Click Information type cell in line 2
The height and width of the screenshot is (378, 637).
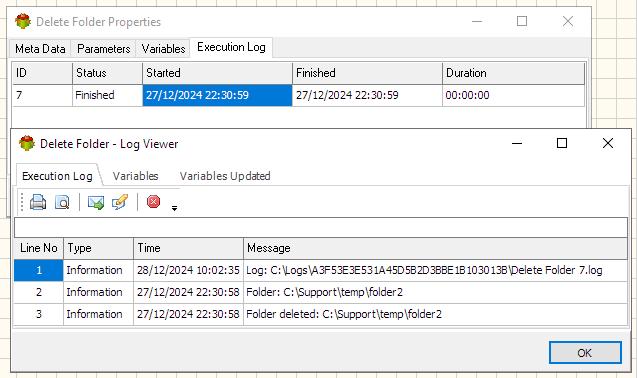pyautogui.click(x=98, y=292)
